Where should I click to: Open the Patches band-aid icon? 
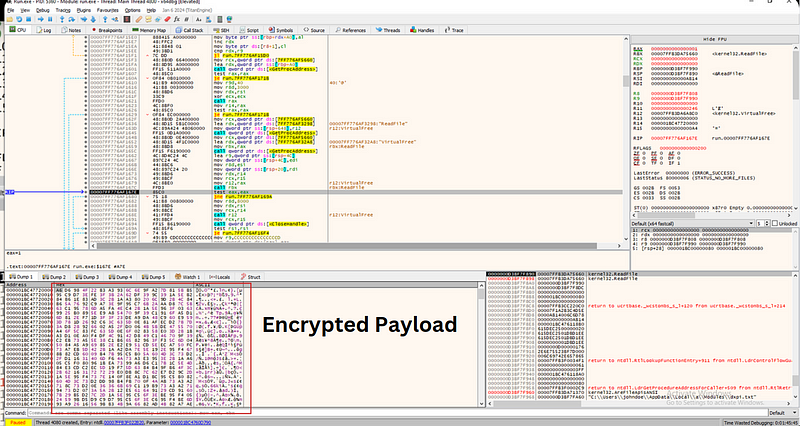(139, 19)
